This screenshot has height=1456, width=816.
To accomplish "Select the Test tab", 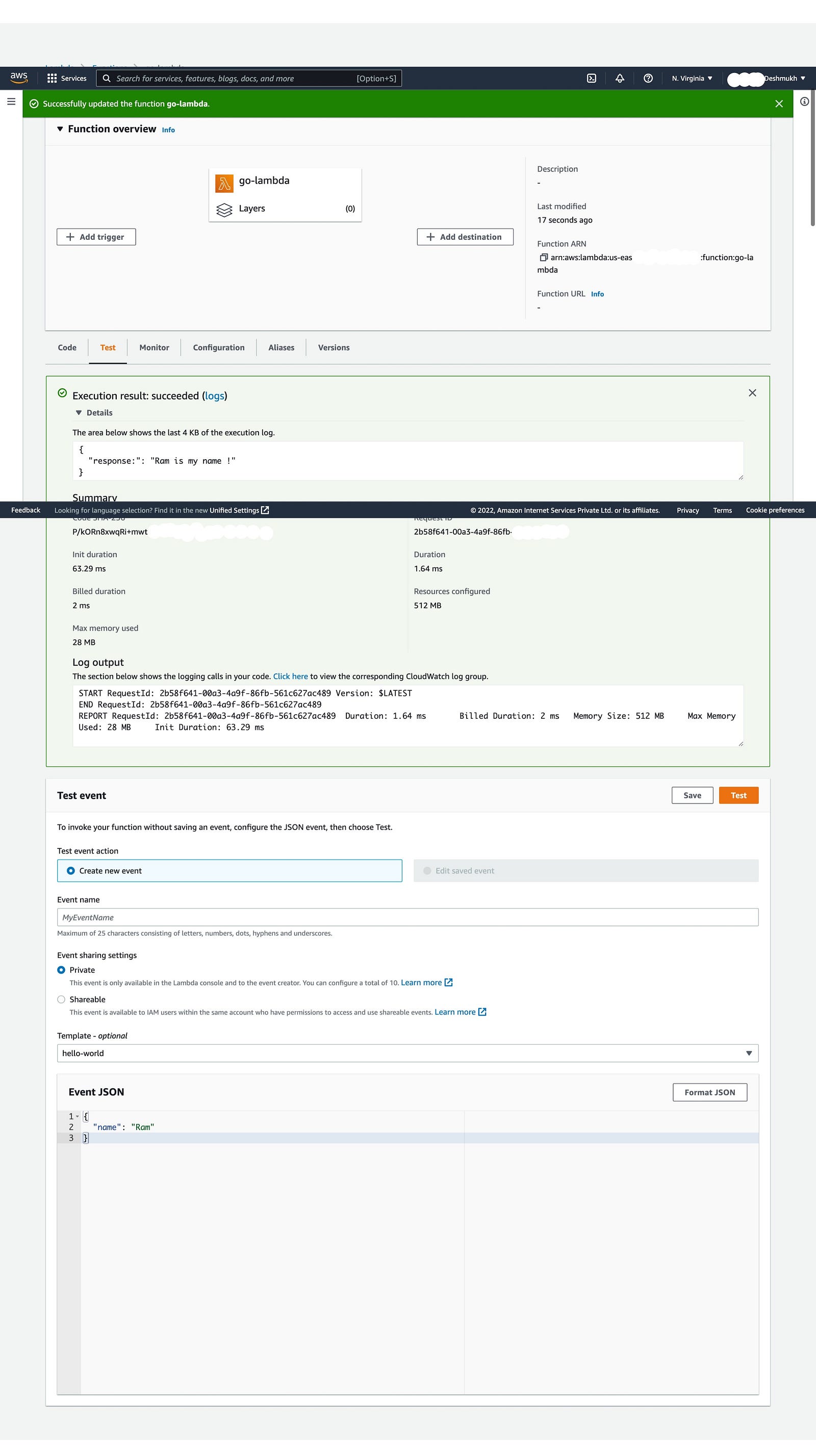I will [108, 347].
